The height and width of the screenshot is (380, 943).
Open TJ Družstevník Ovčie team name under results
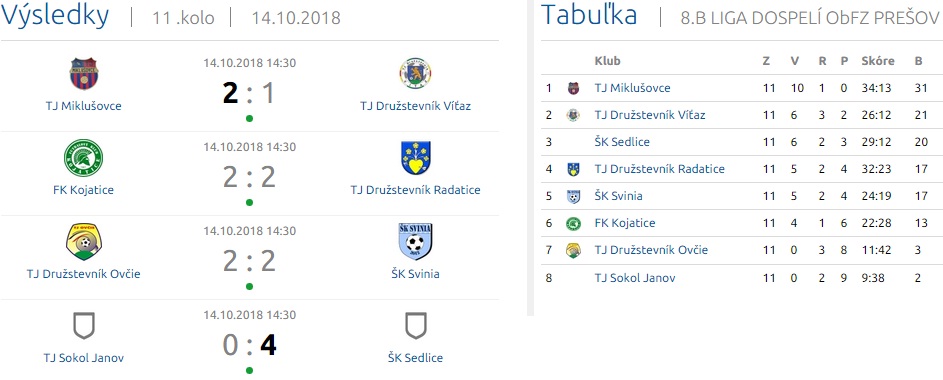84,274
